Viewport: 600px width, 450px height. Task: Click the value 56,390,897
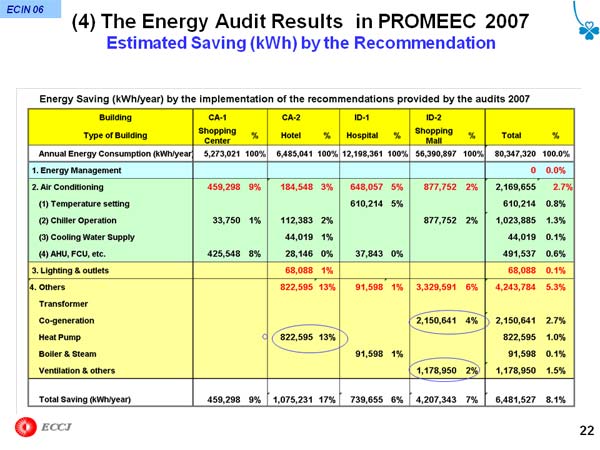point(435,154)
